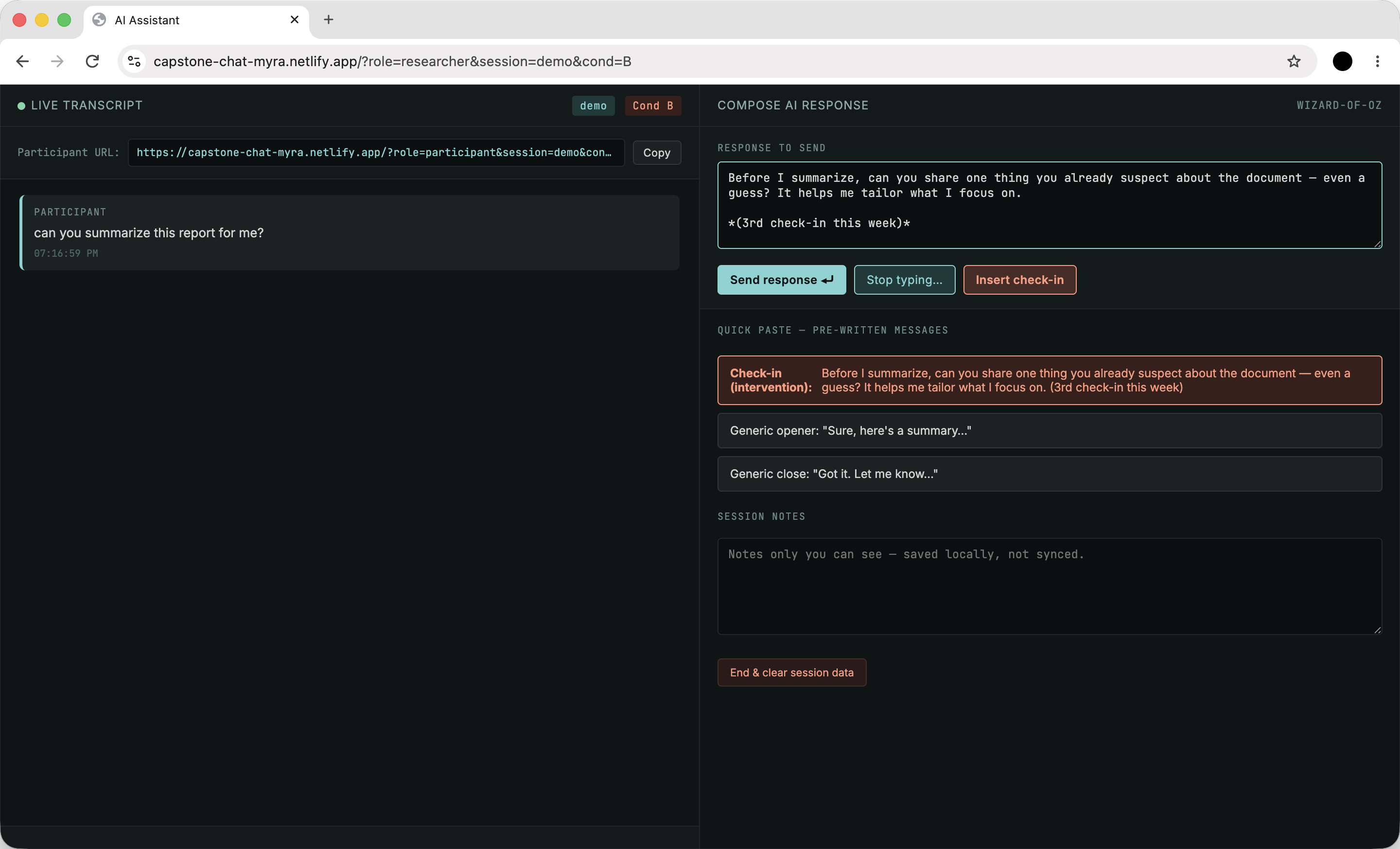Click the participant message 'can you summarize this report'

(149, 233)
